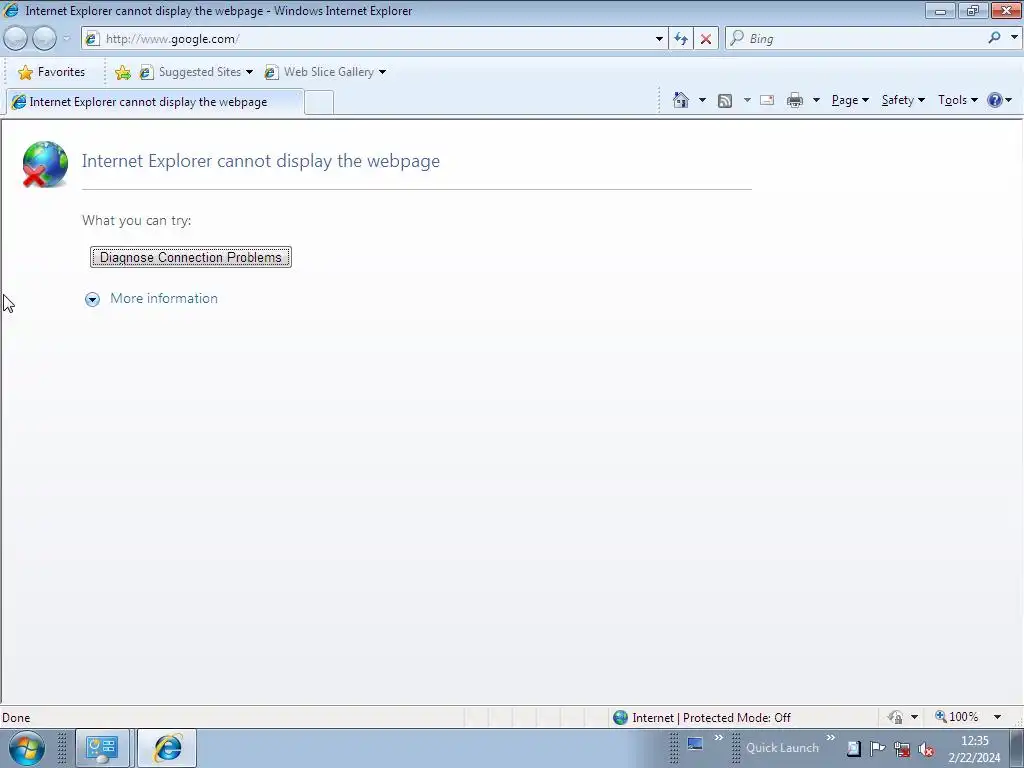Screen dimensions: 1024x768
Task: Click the Internet Explorer title bar logo
Action: tap(11, 10)
